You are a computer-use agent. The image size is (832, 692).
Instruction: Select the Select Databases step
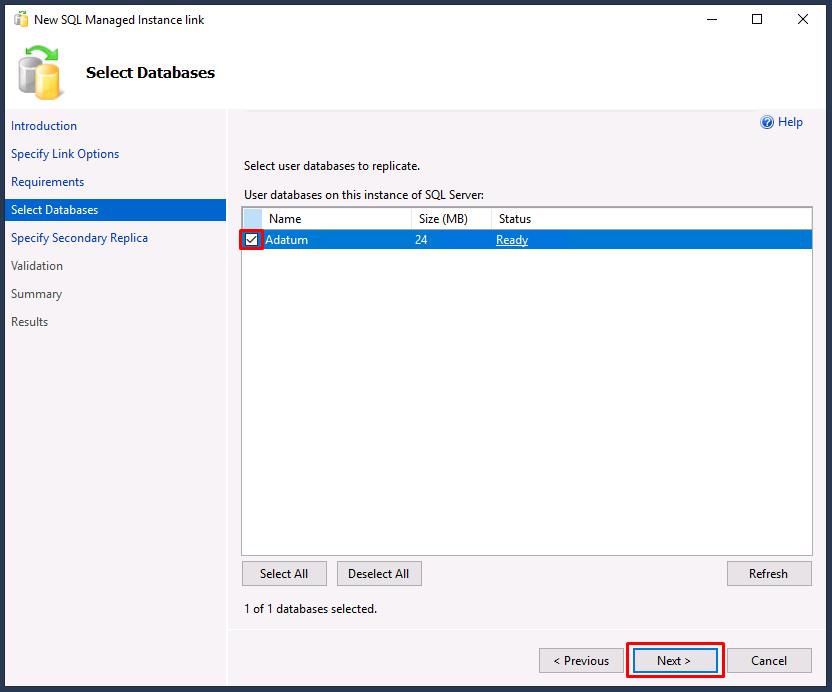point(115,210)
